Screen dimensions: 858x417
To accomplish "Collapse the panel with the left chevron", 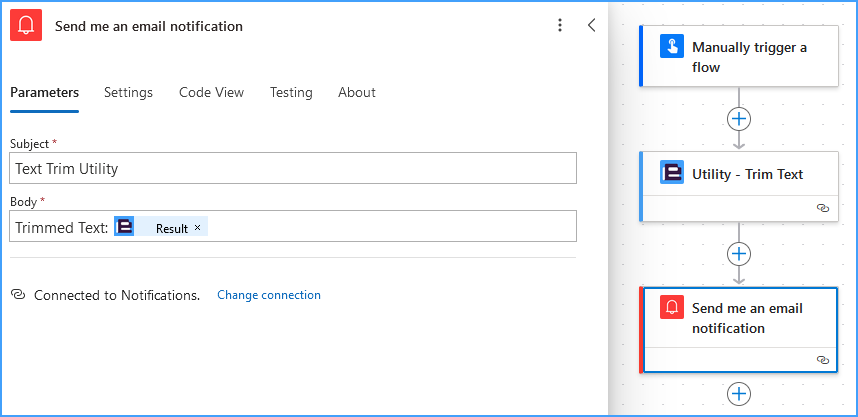I will [x=591, y=25].
